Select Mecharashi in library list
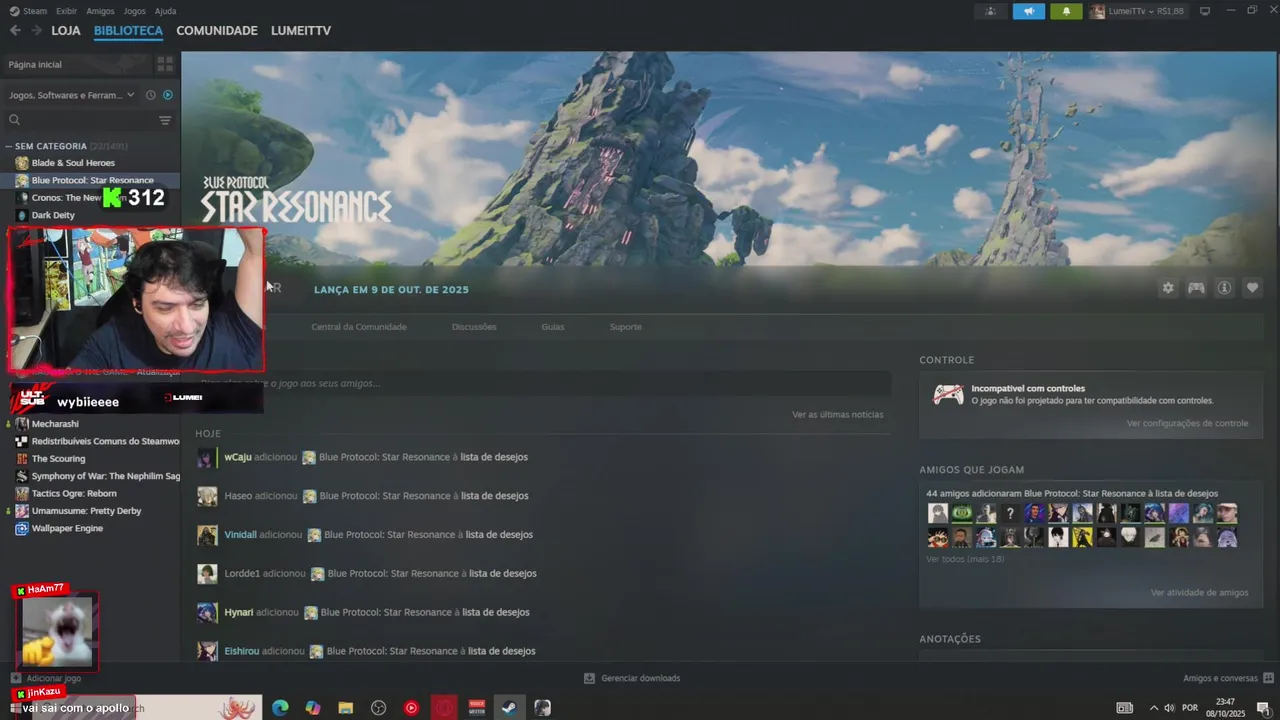The height and width of the screenshot is (720, 1280). pyautogui.click(x=55, y=424)
